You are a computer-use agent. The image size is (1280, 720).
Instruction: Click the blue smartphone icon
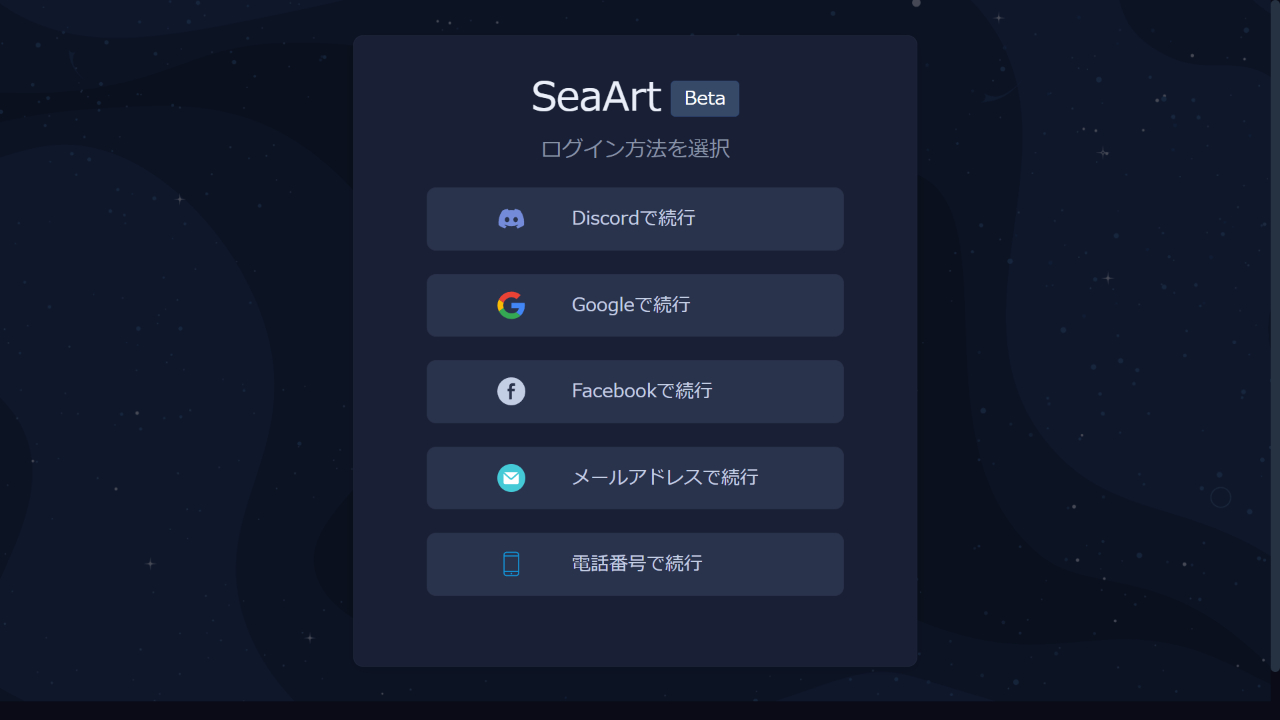(x=511, y=564)
